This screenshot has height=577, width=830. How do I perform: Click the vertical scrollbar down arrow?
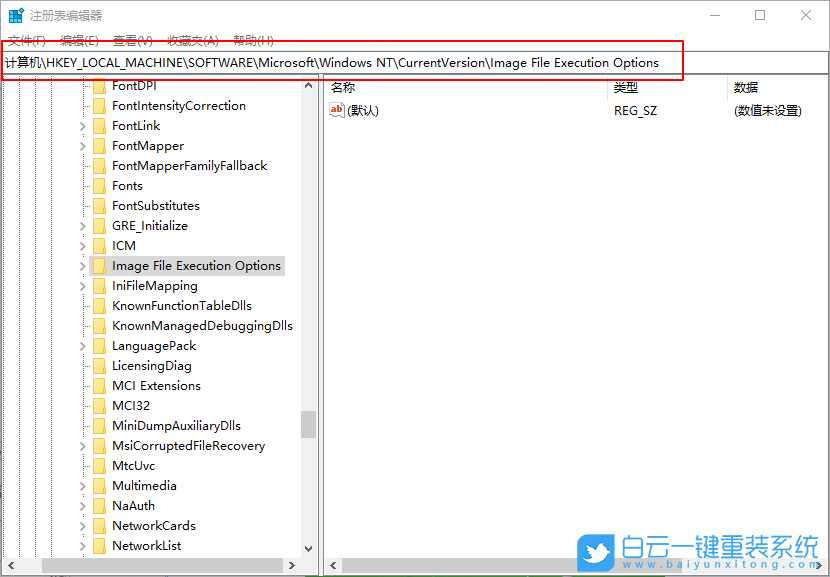308,549
